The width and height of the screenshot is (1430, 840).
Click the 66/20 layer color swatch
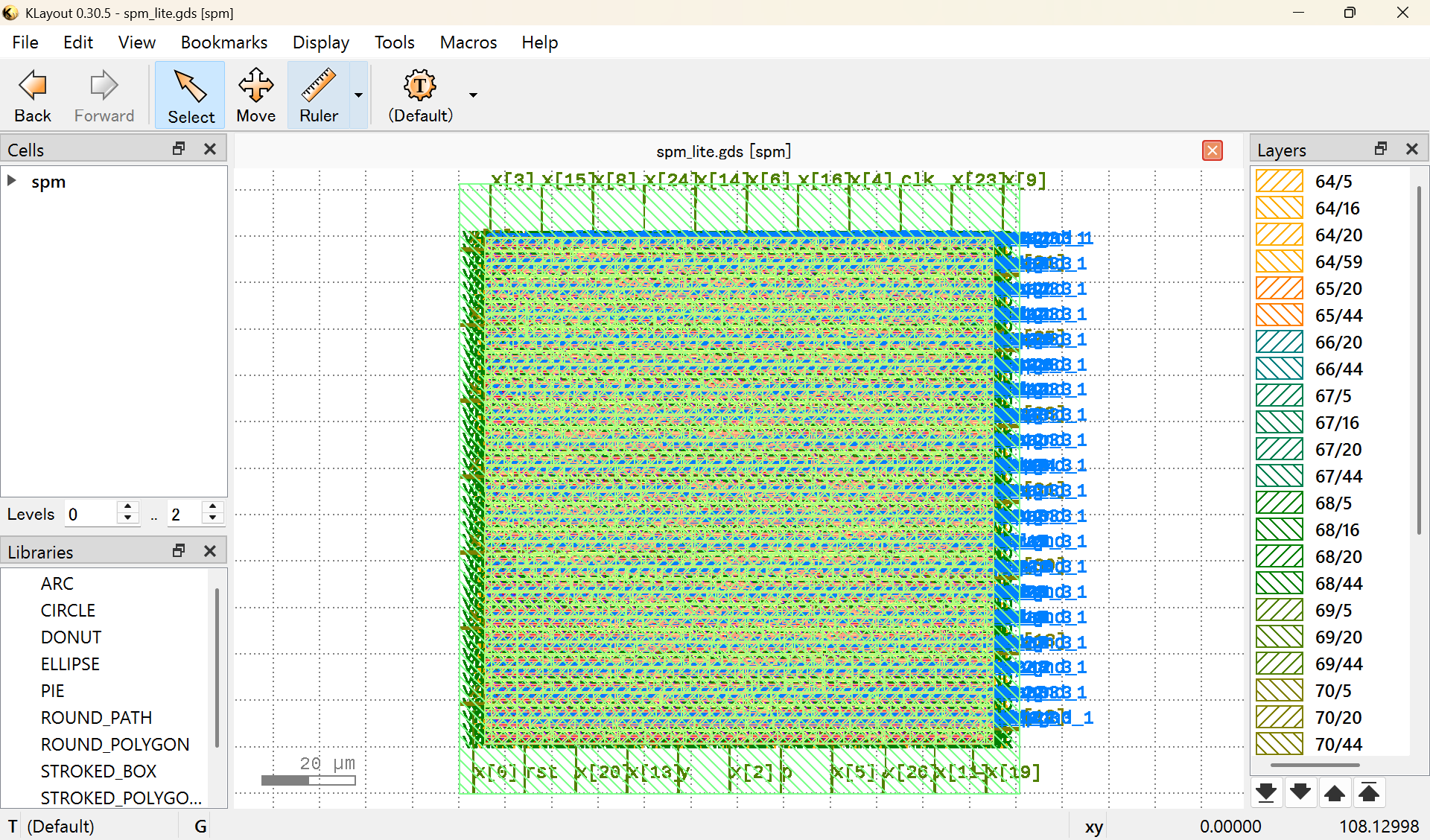(1279, 343)
